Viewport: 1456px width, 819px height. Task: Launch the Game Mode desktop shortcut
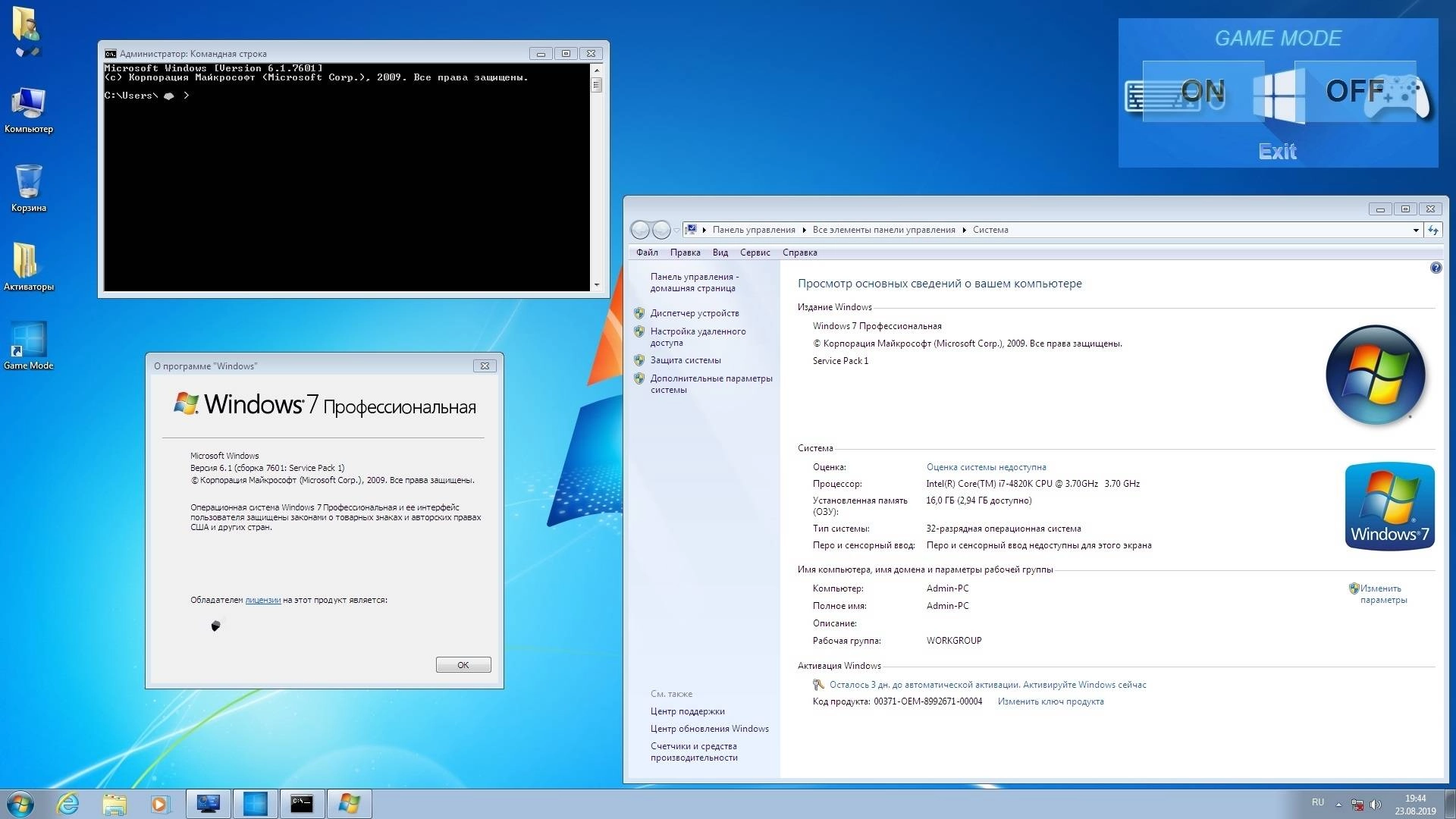click(x=29, y=346)
